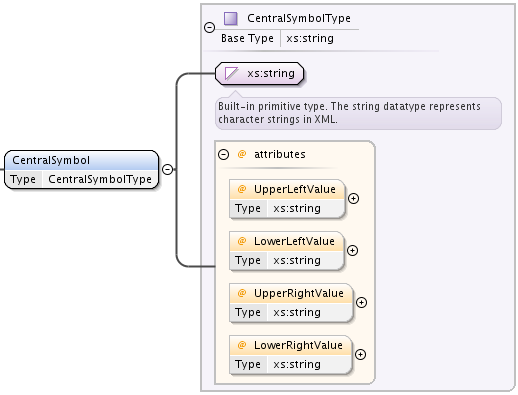Collapse the attributes group
The image size is (518, 395).
click(223, 154)
